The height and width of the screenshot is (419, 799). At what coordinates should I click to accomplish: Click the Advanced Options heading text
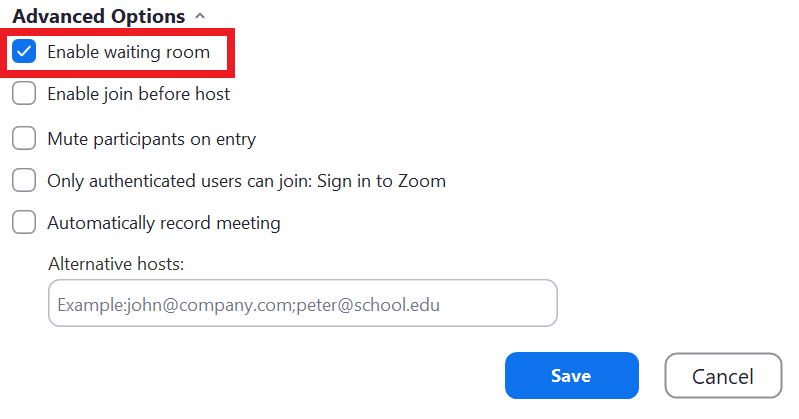(x=99, y=16)
